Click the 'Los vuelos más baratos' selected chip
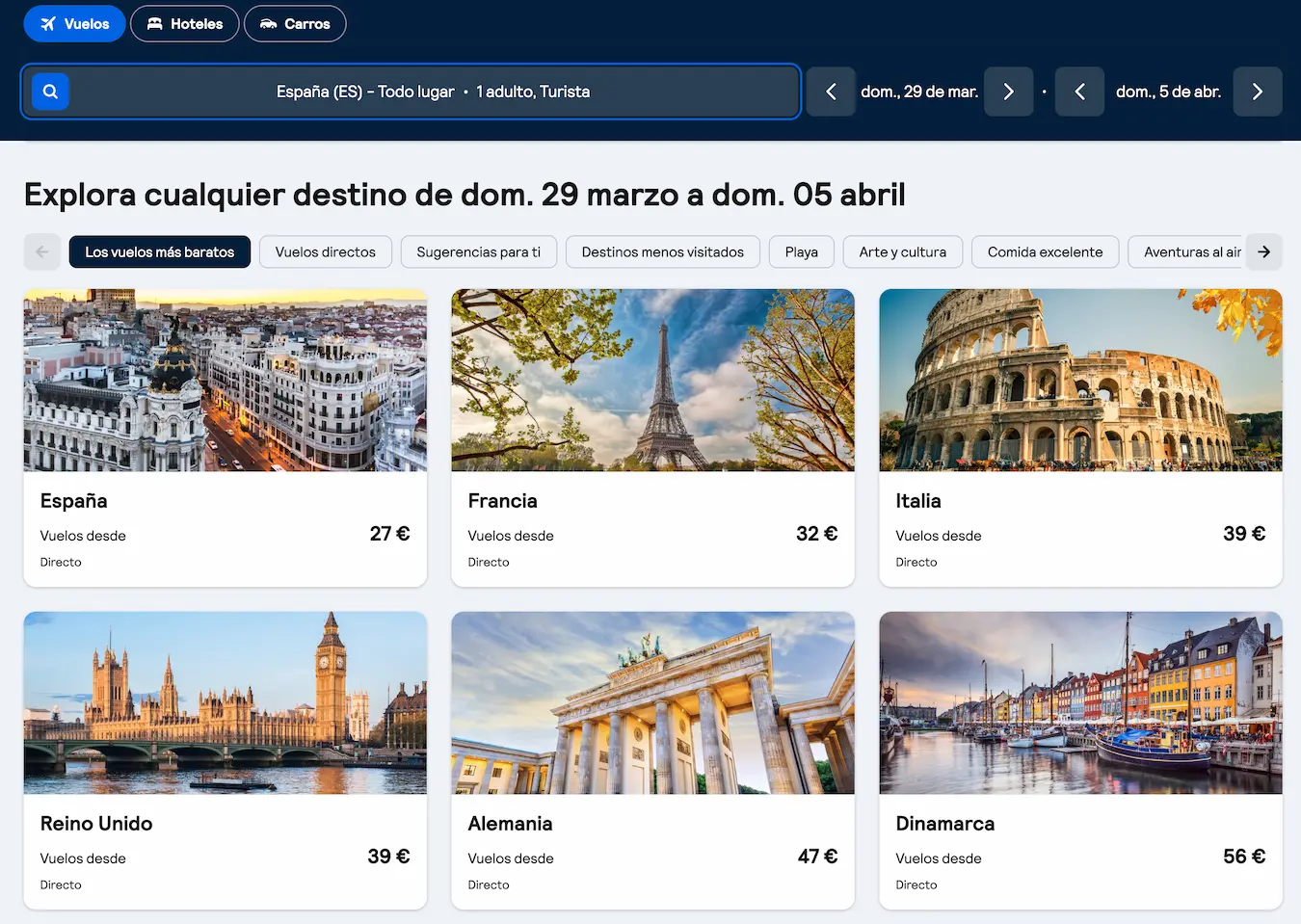This screenshot has height=924, width=1301. (159, 251)
